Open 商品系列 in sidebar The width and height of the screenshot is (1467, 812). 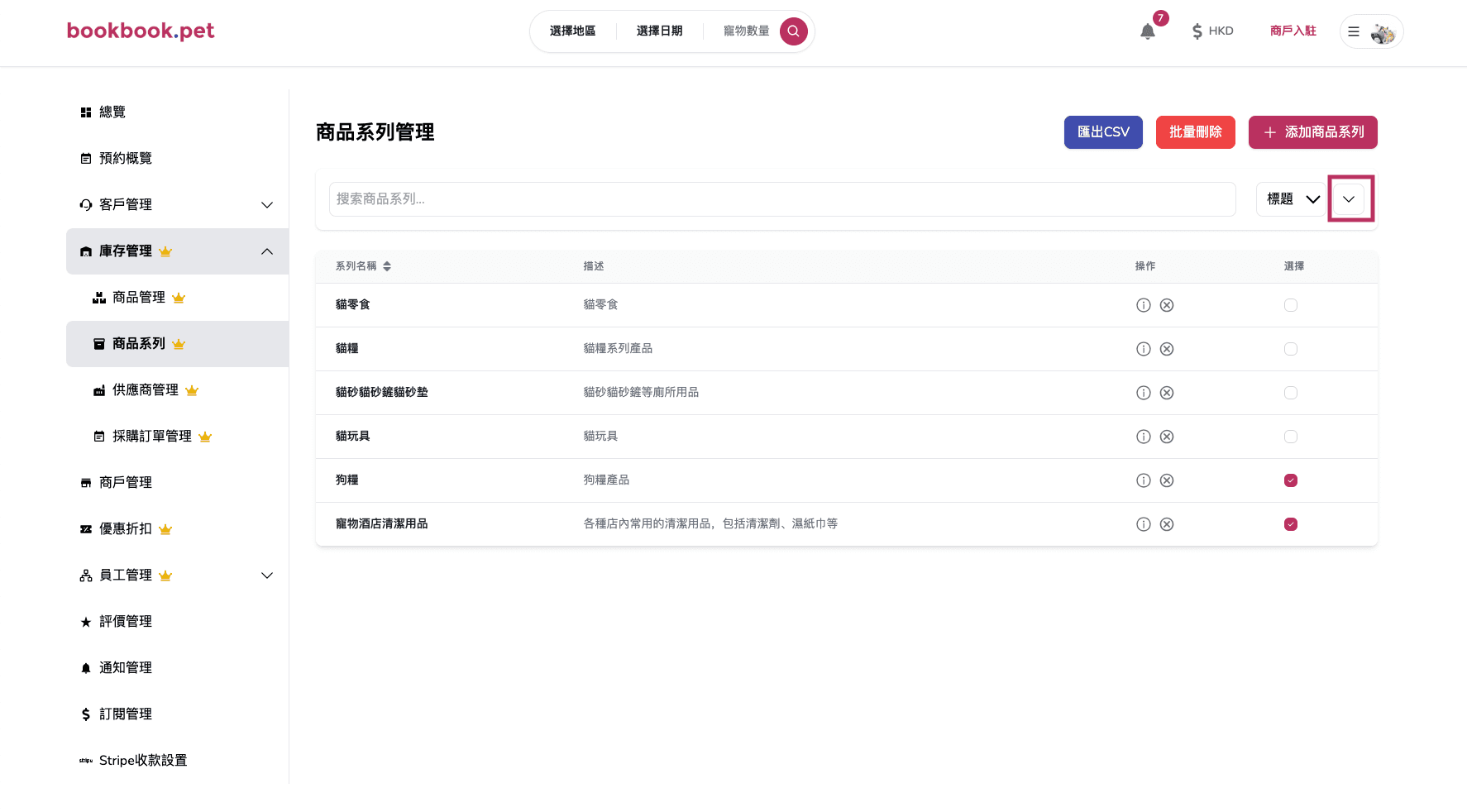point(177,344)
